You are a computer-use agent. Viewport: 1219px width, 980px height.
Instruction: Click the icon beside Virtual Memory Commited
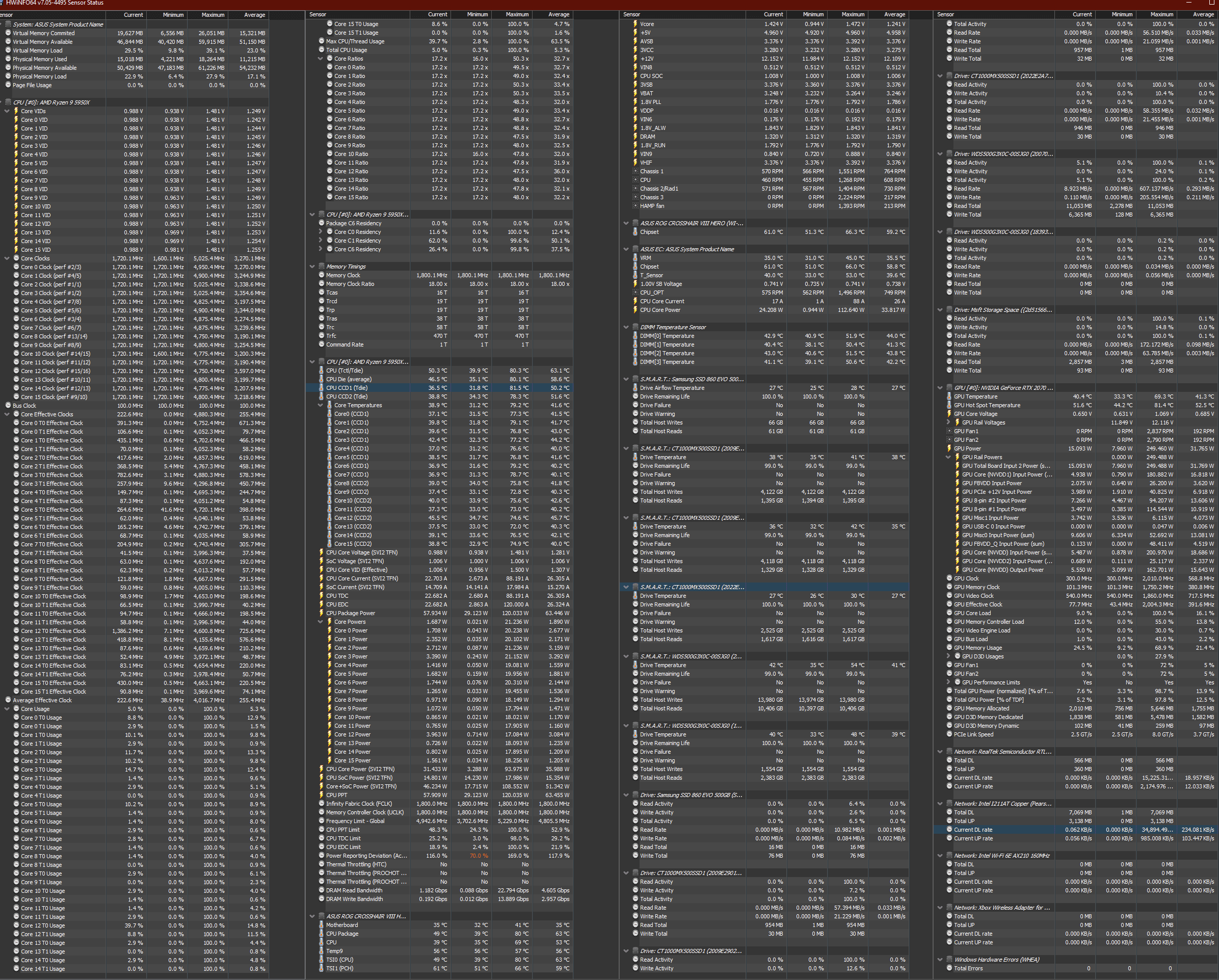[x=8, y=33]
